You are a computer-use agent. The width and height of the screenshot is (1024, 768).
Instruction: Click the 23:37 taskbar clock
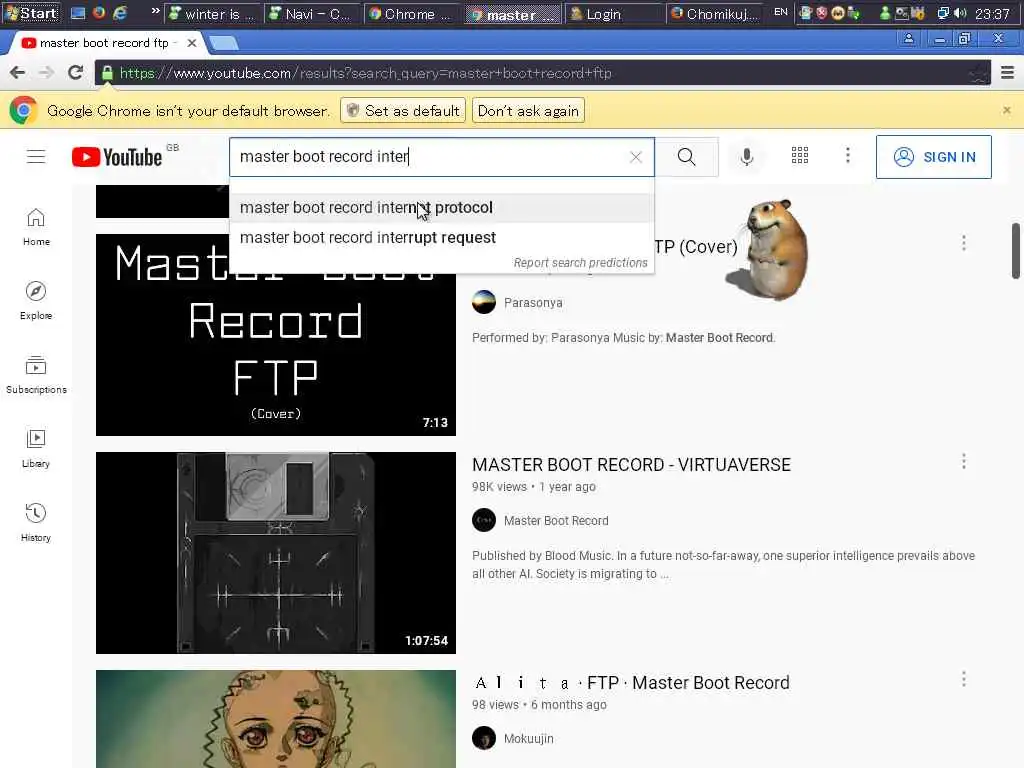[x=992, y=14]
